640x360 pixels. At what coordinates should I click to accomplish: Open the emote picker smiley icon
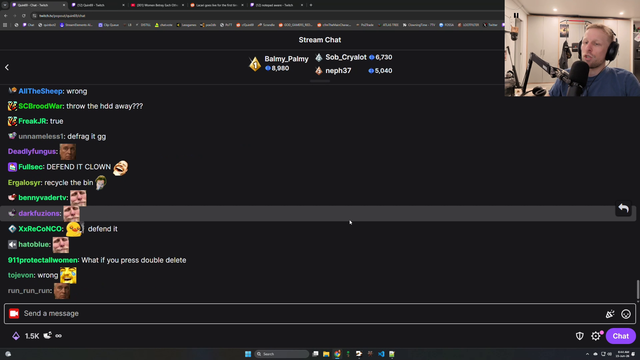[626, 314]
